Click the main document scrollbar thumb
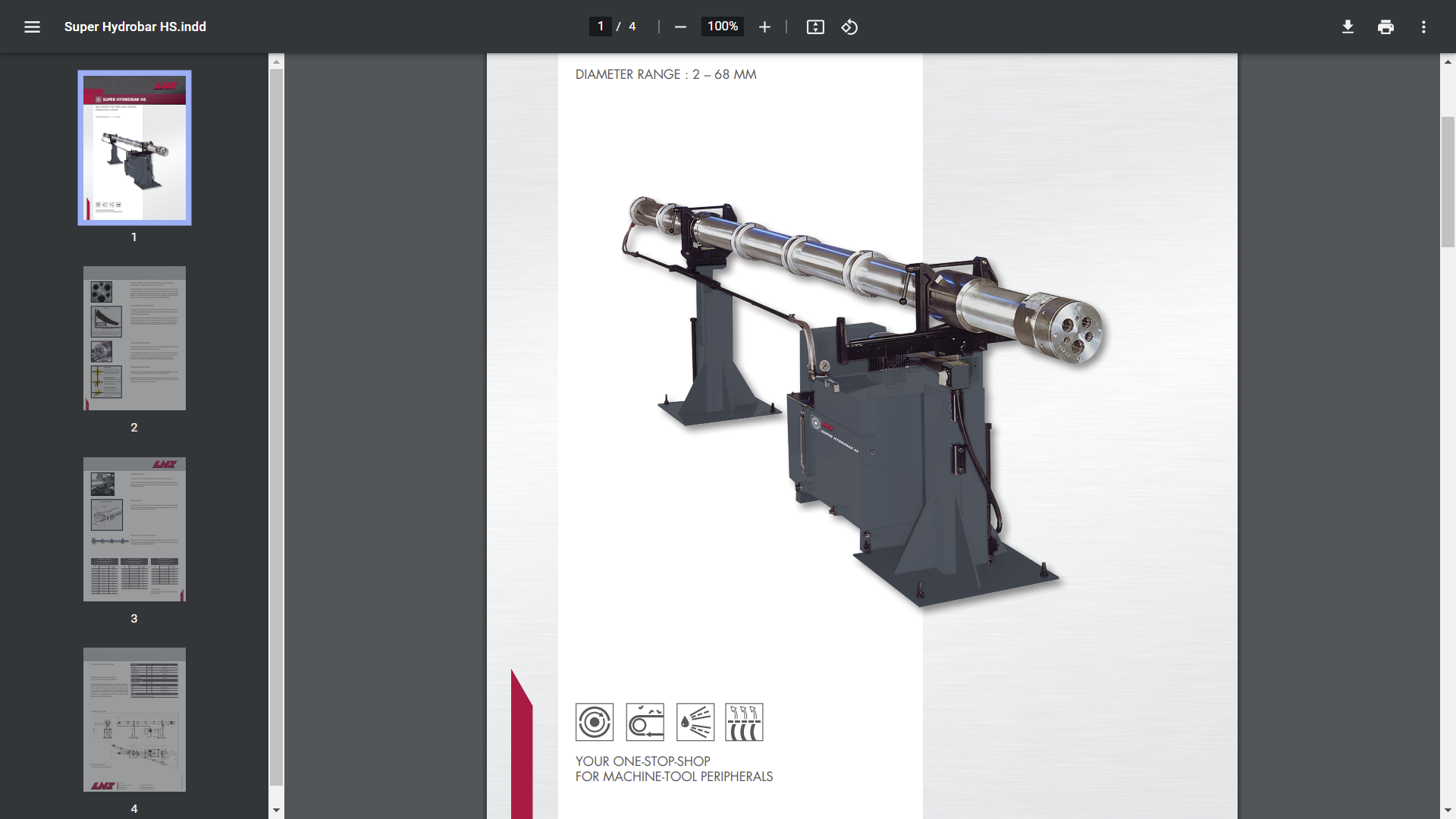 [x=1448, y=182]
